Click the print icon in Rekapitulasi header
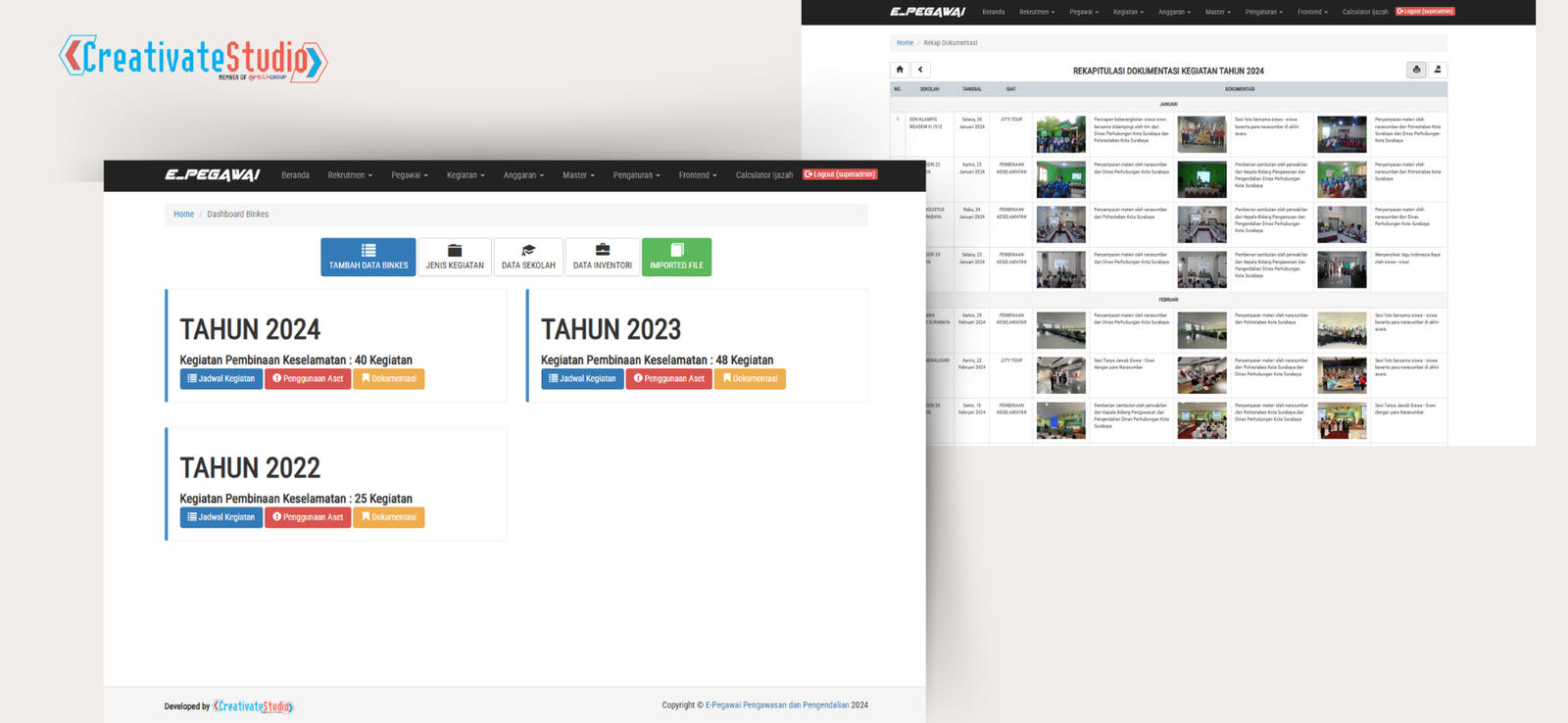 (x=1416, y=70)
